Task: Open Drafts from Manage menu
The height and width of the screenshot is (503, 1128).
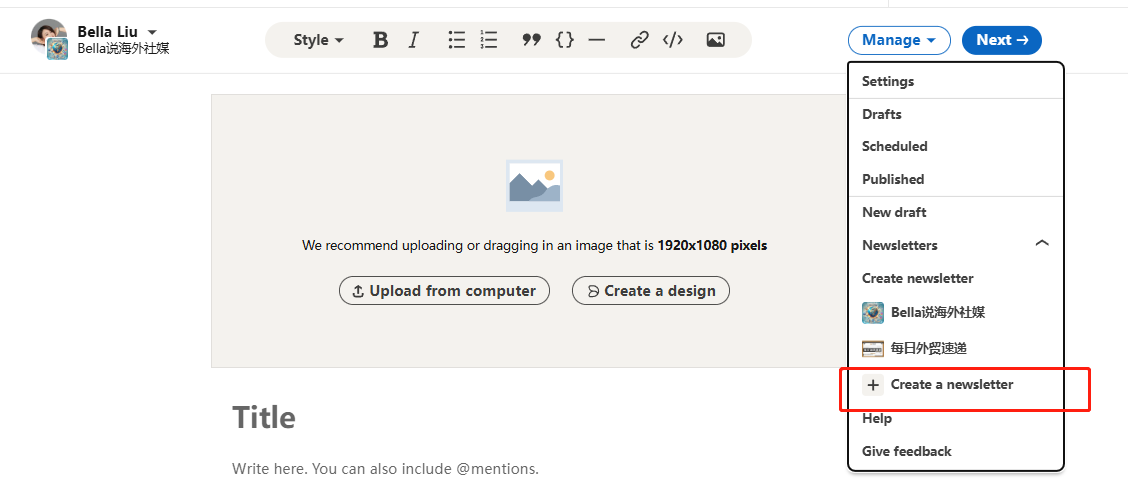Action: pos(882,114)
